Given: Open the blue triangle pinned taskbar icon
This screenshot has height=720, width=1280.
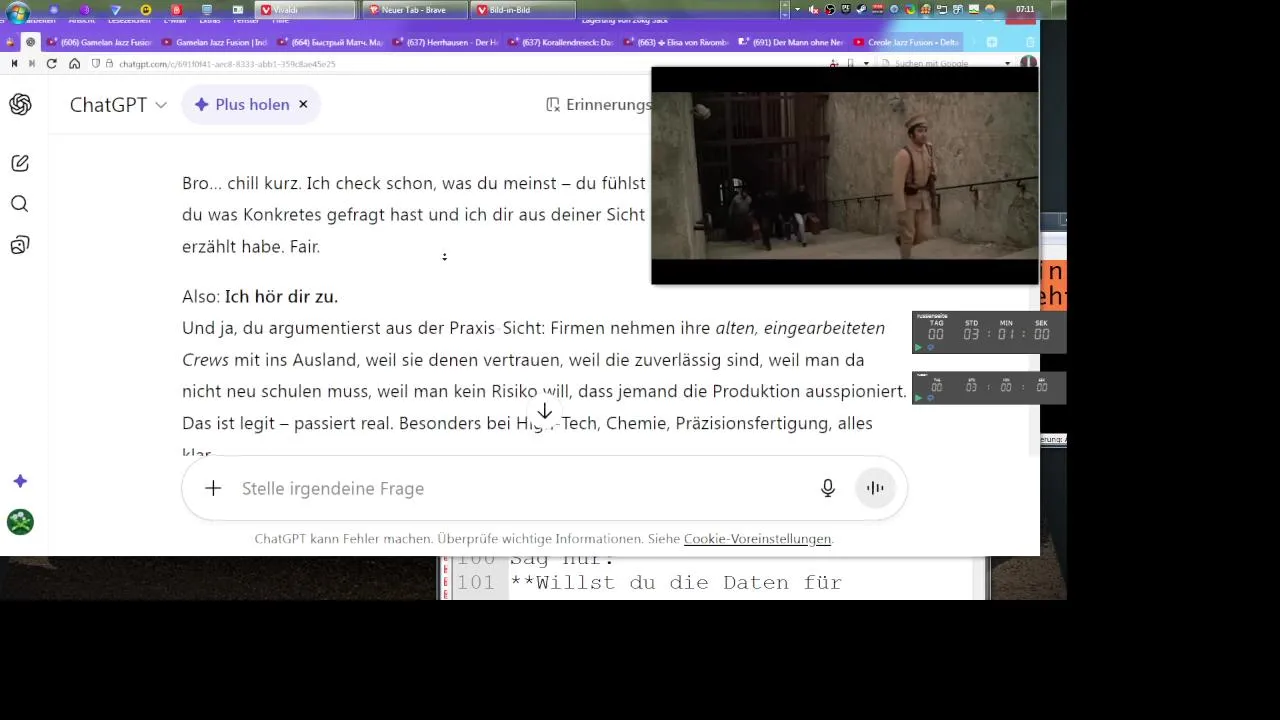Looking at the screenshot, I should (115, 10).
